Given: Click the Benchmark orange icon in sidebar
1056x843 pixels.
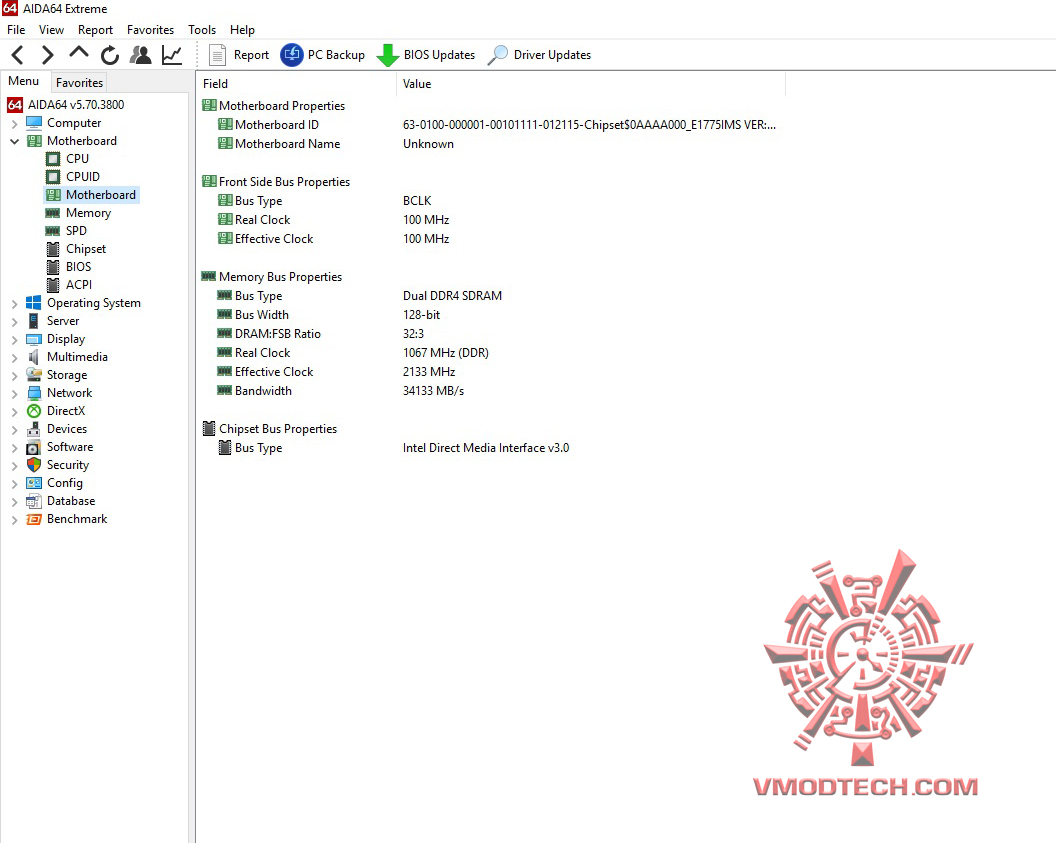Looking at the screenshot, I should [x=34, y=519].
